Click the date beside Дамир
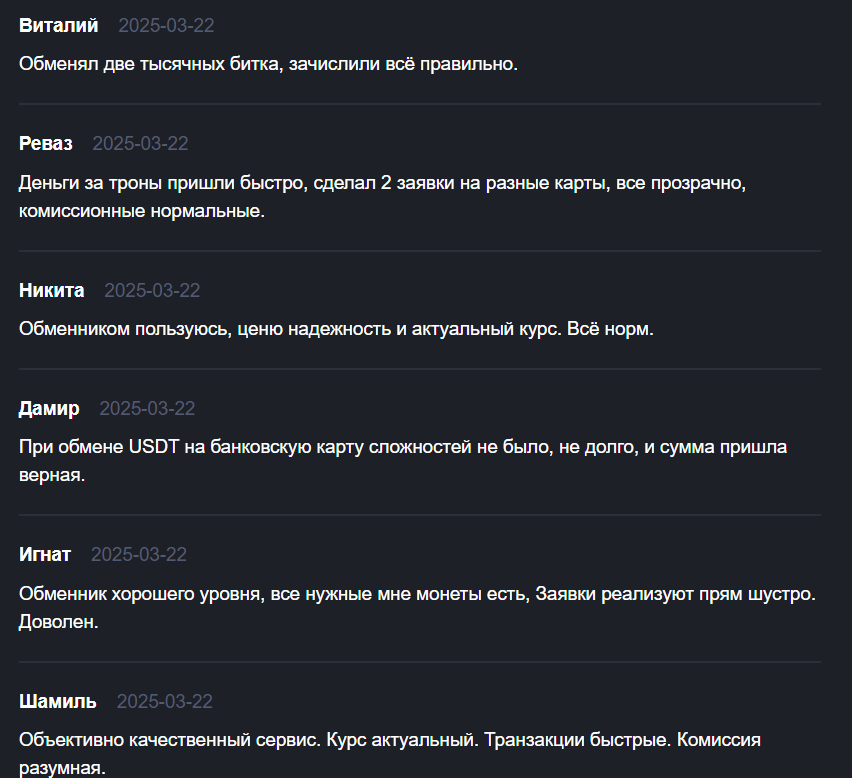Viewport: 852px width, 778px height. [147, 409]
